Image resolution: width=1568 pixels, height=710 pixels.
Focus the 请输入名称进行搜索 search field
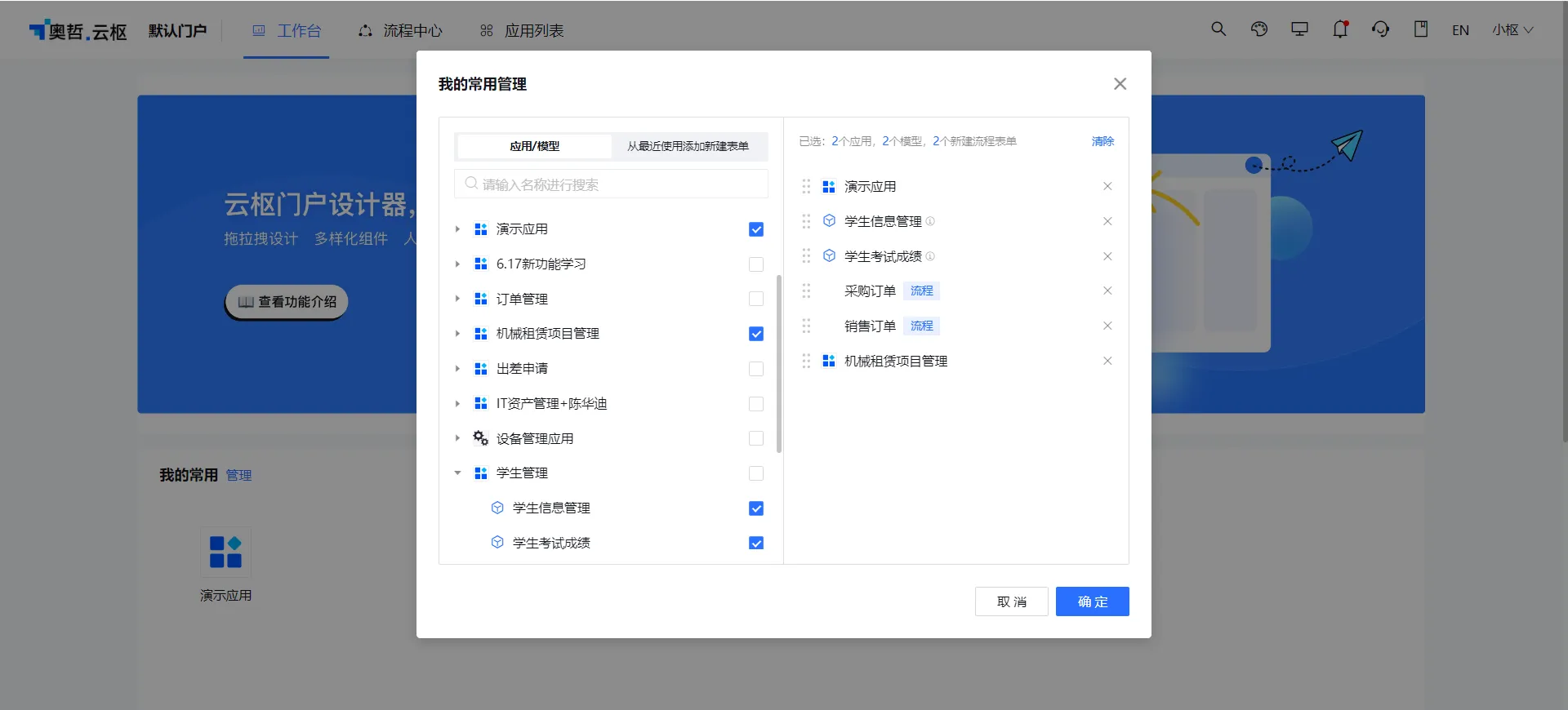coord(611,184)
